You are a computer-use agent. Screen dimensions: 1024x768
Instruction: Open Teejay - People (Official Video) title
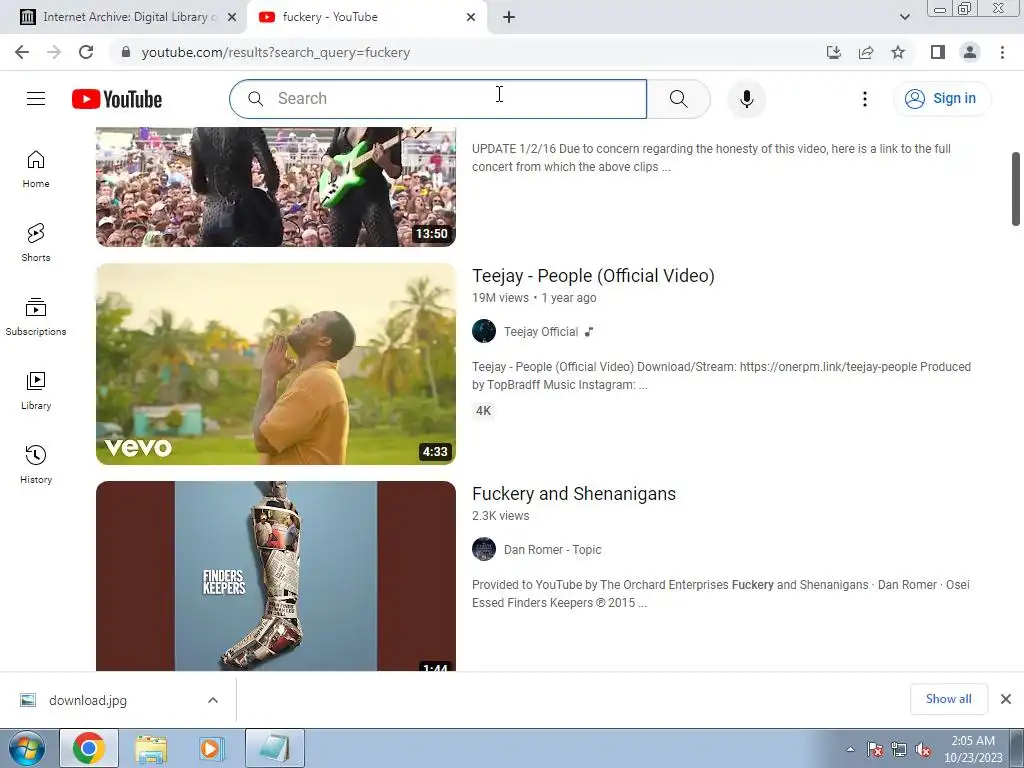593,276
